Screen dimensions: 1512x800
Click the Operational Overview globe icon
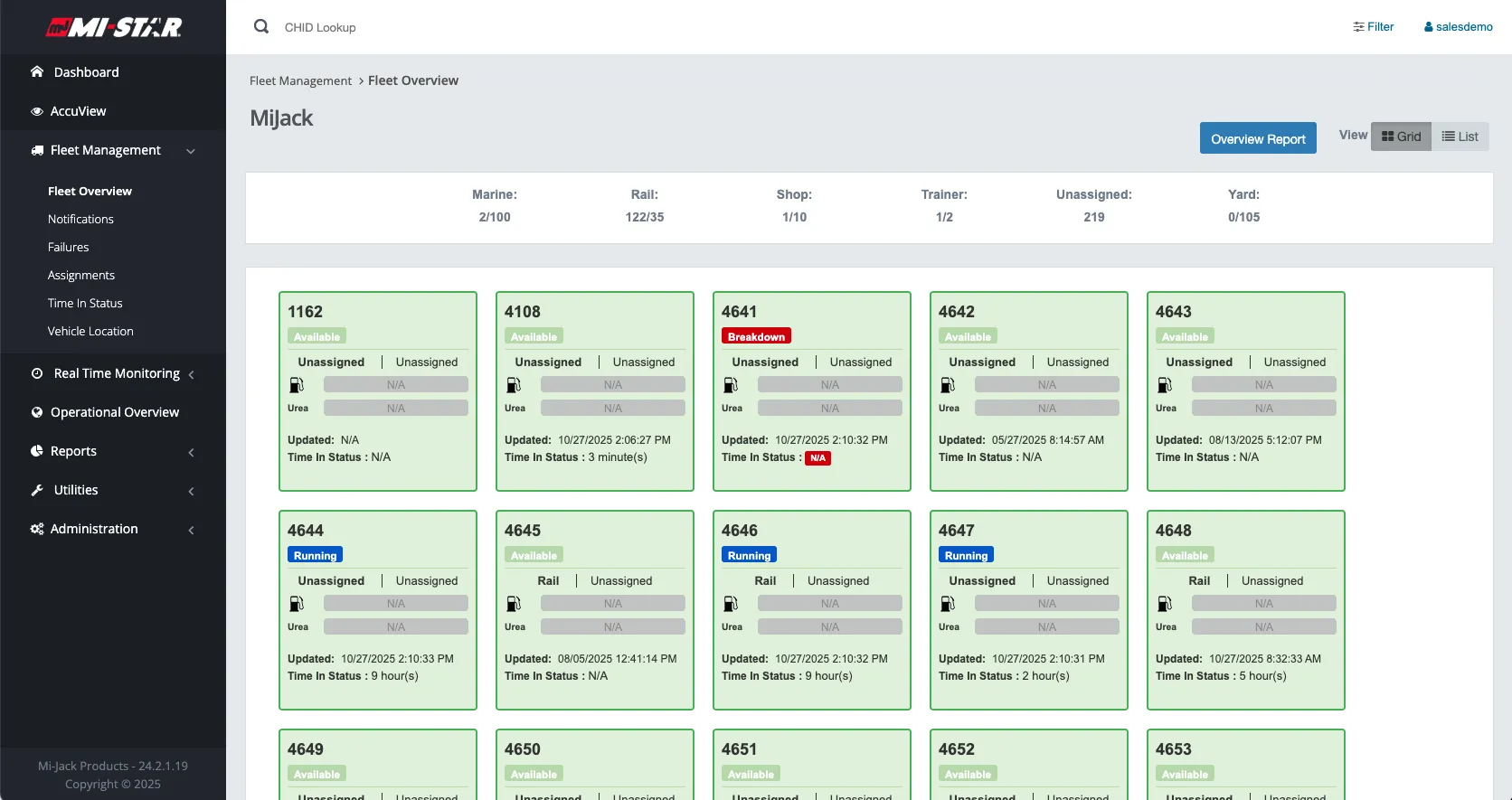point(37,412)
